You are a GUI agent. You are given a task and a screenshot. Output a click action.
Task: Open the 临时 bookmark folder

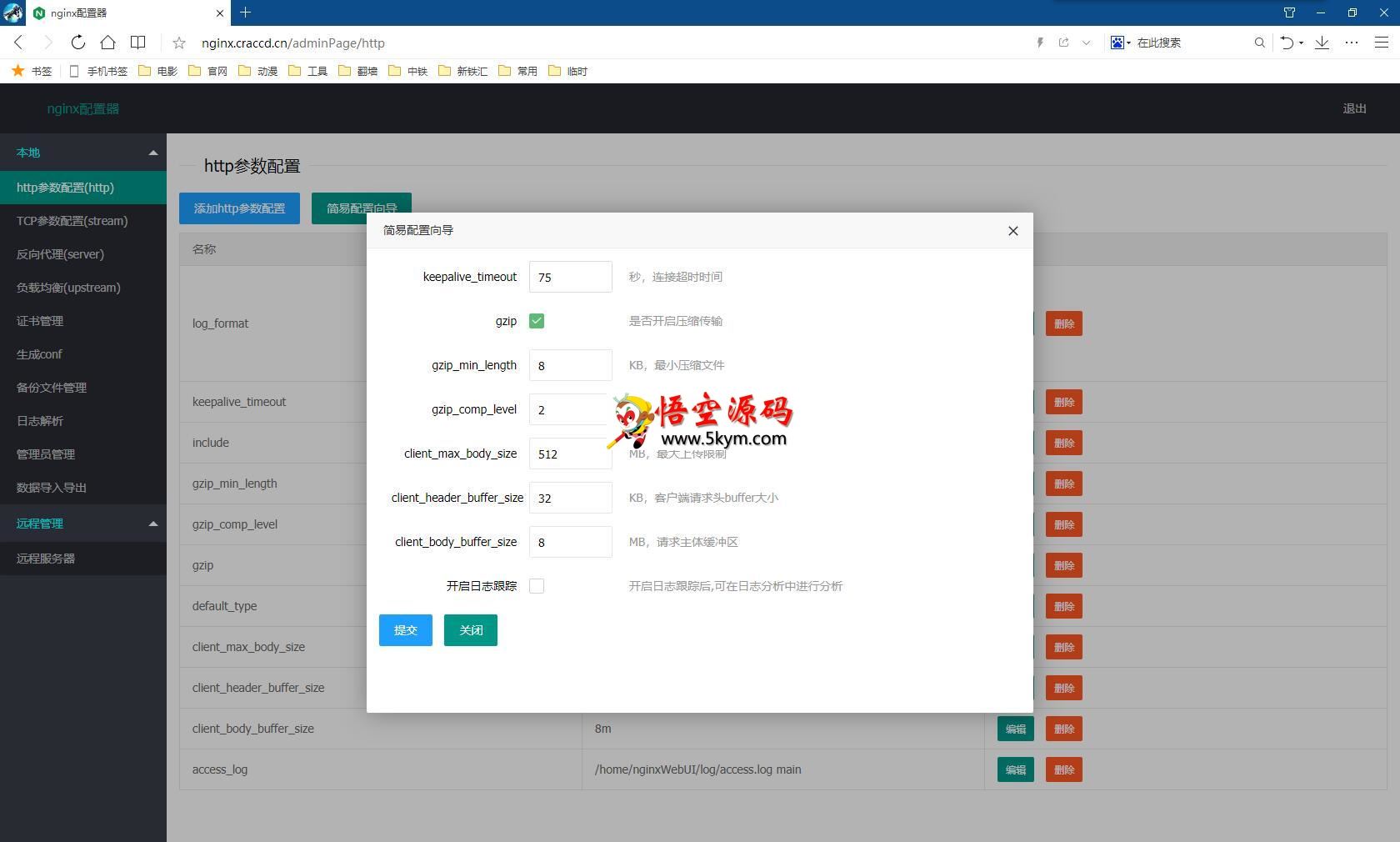pyautogui.click(x=568, y=71)
